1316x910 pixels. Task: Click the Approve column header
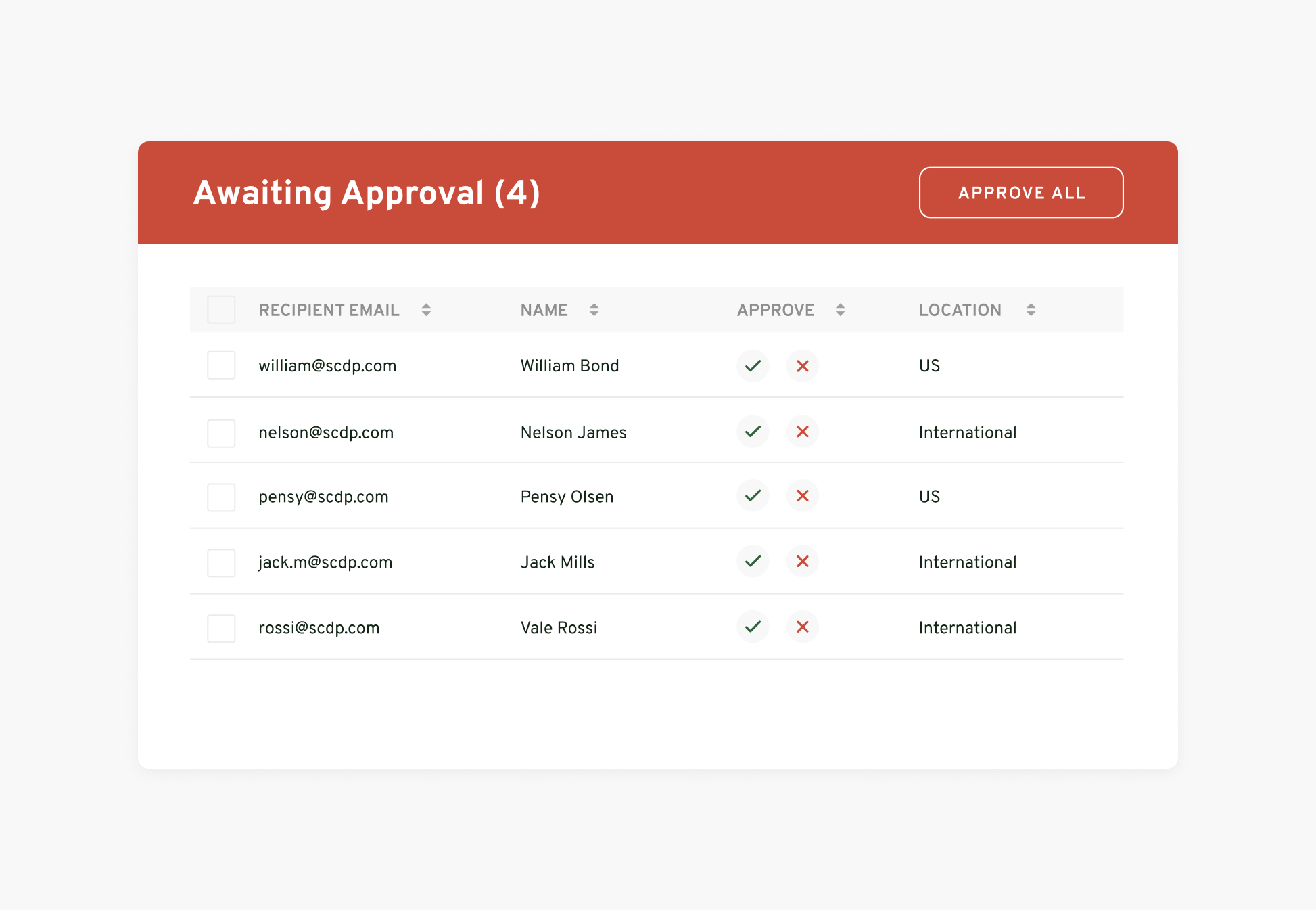point(776,310)
